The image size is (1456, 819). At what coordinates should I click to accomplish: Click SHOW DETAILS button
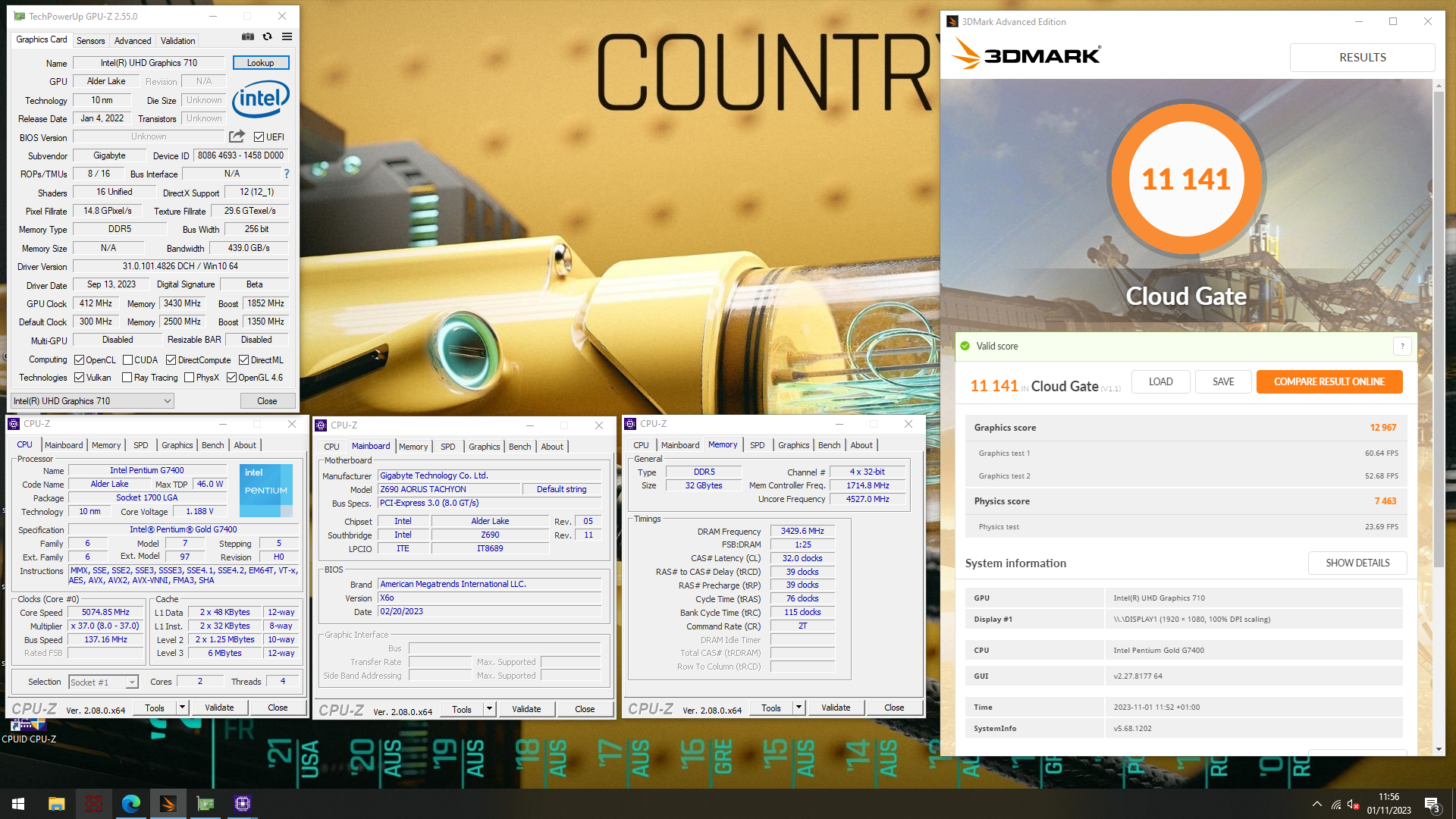point(1357,563)
